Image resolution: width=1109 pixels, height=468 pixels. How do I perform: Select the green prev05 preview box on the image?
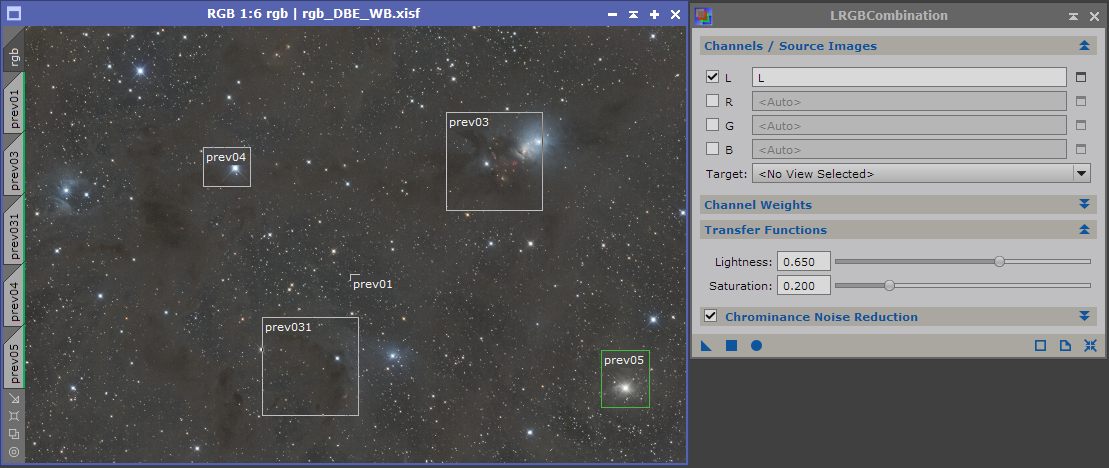click(625, 379)
